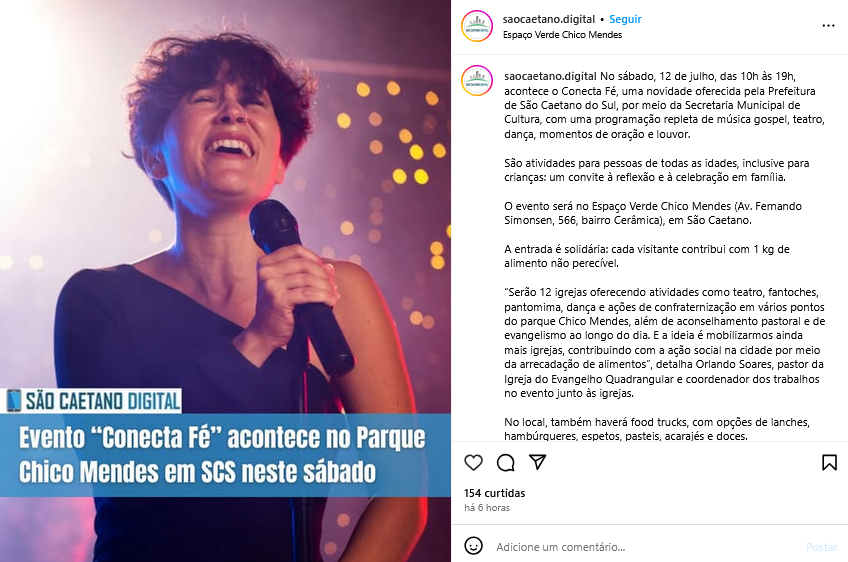Click the Postar button
Screen dimensions: 848x562
(x=822, y=547)
